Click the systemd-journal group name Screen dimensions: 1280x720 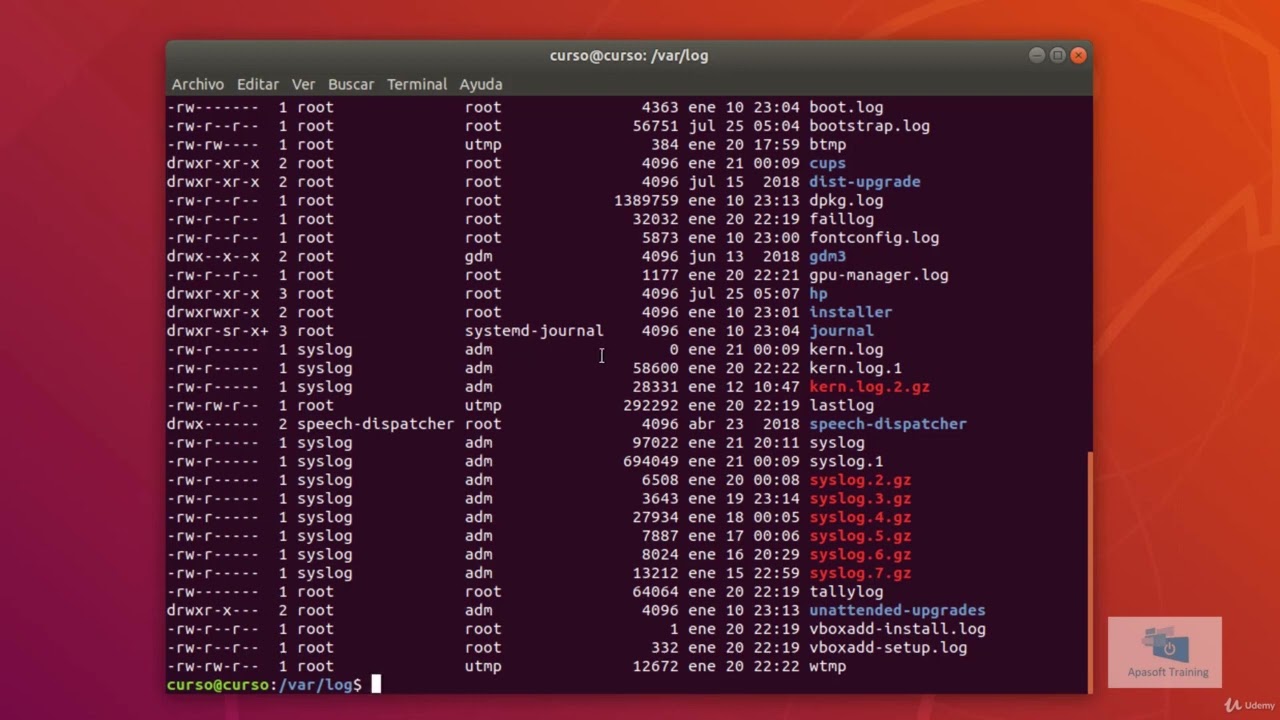coord(534,331)
